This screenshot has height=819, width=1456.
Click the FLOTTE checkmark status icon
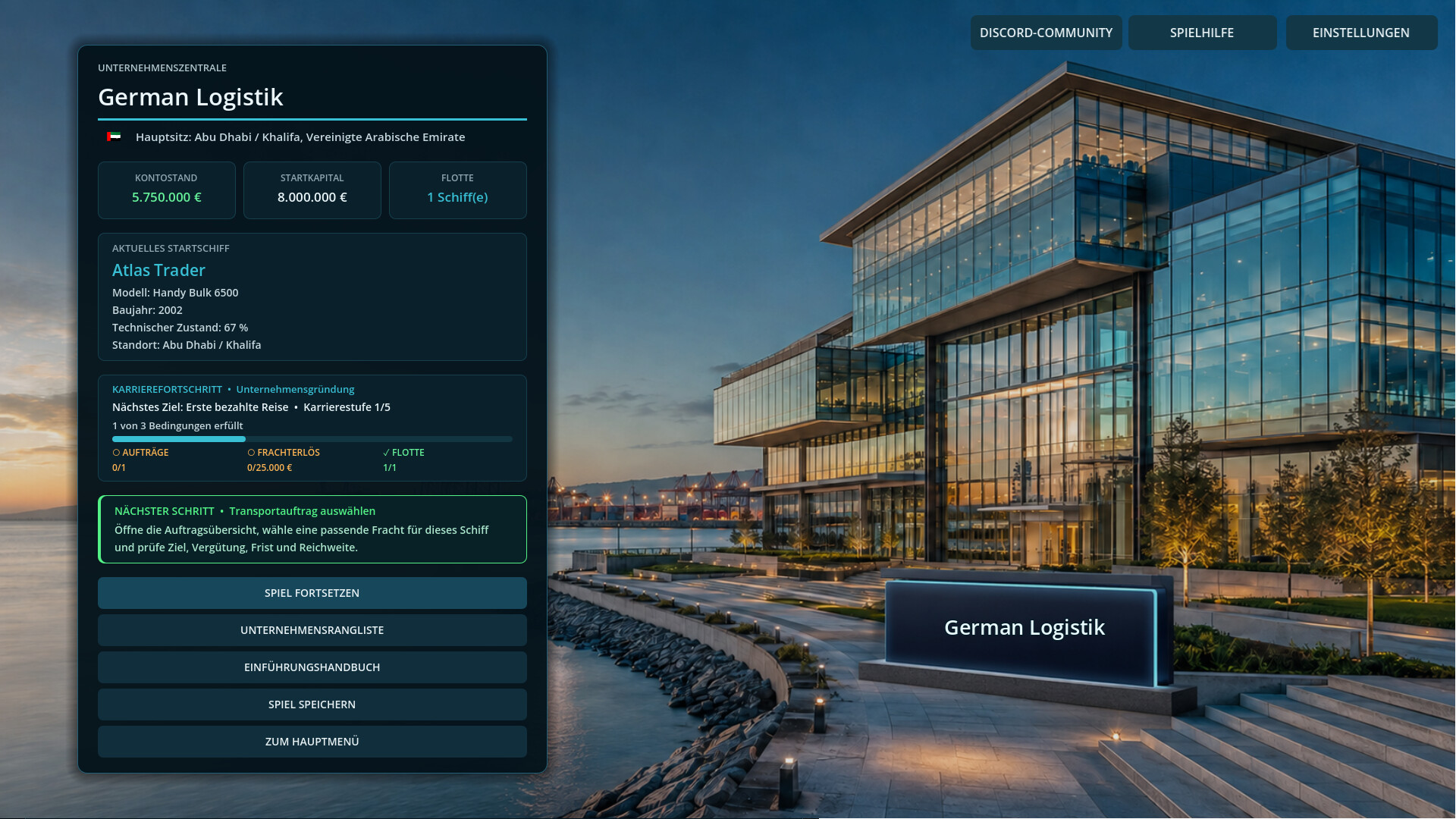(x=386, y=453)
